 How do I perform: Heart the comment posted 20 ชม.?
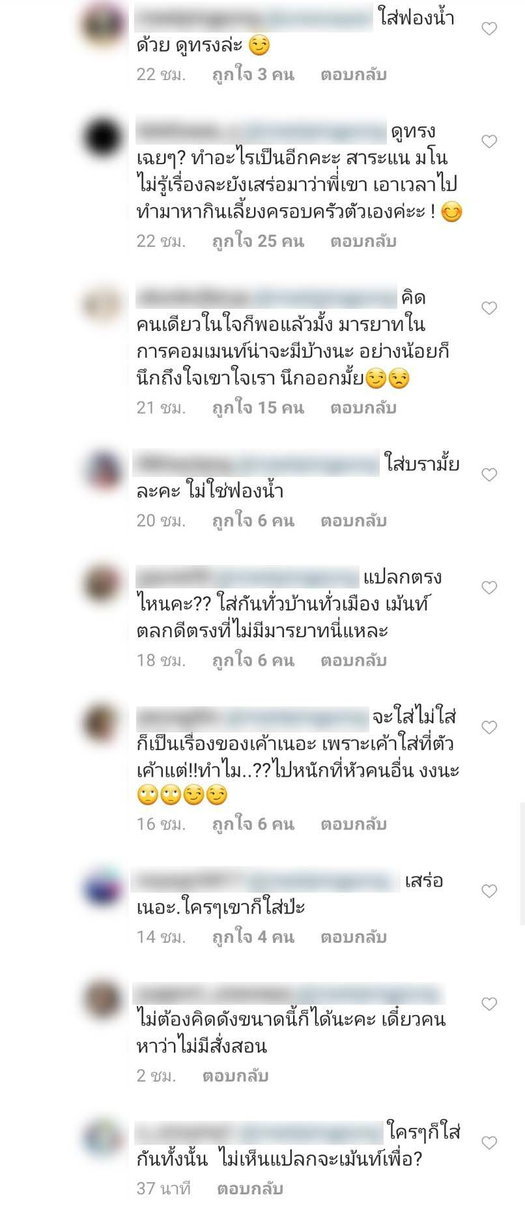pyautogui.click(x=489, y=474)
